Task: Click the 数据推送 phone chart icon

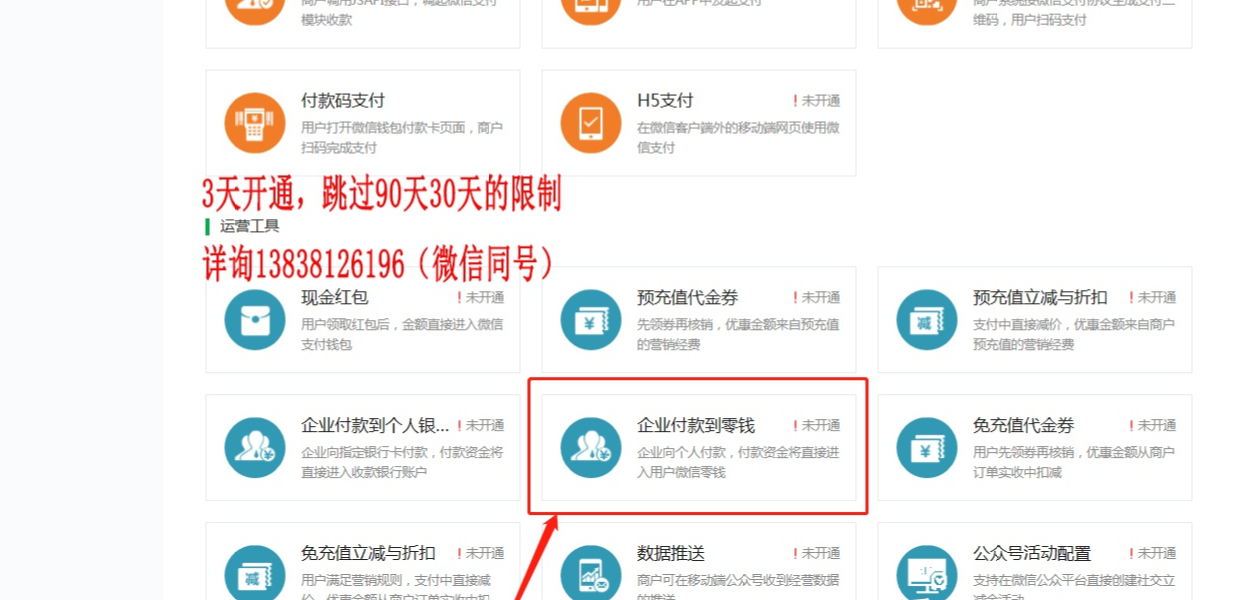Action: point(591,574)
